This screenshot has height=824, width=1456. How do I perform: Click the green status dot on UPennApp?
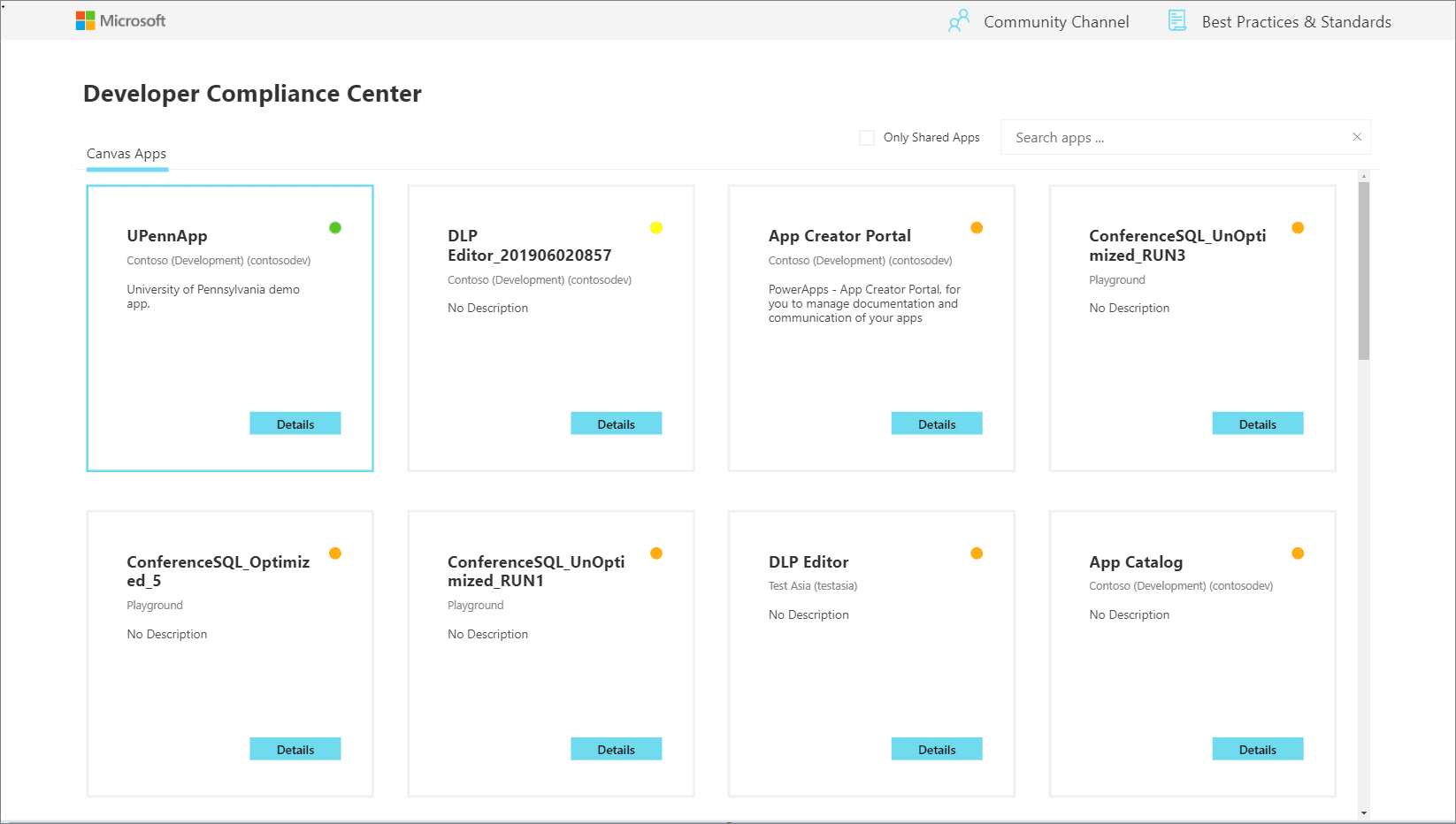pyautogui.click(x=335, y=228)
